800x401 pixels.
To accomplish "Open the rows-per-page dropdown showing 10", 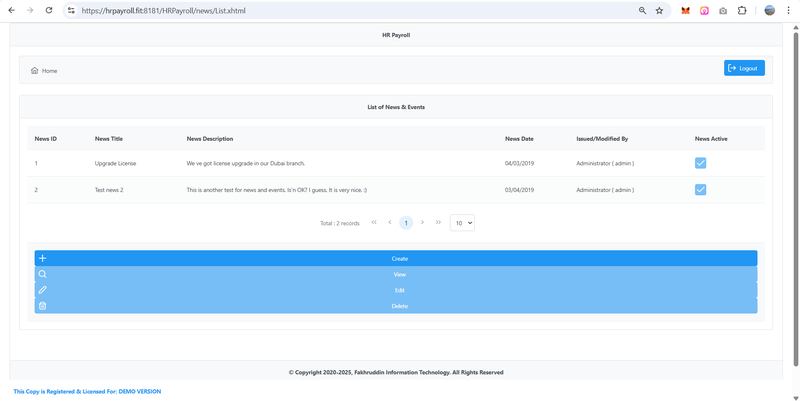I will [x=462, y=223].
